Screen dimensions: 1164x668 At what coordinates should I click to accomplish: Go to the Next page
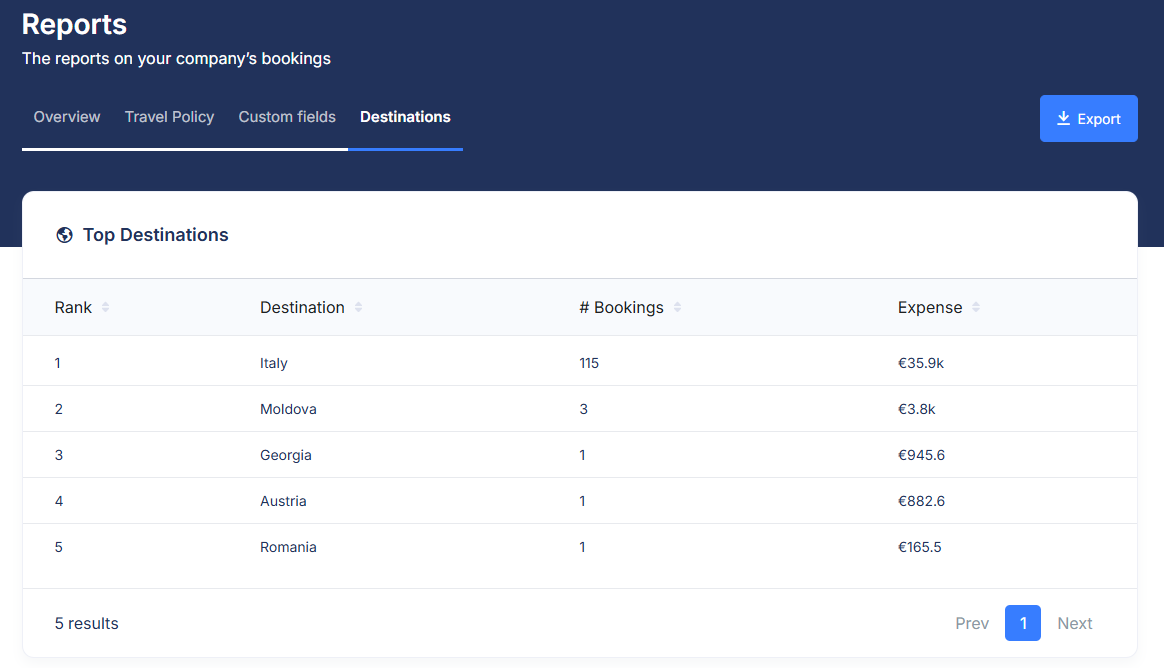coord(1074,623)
